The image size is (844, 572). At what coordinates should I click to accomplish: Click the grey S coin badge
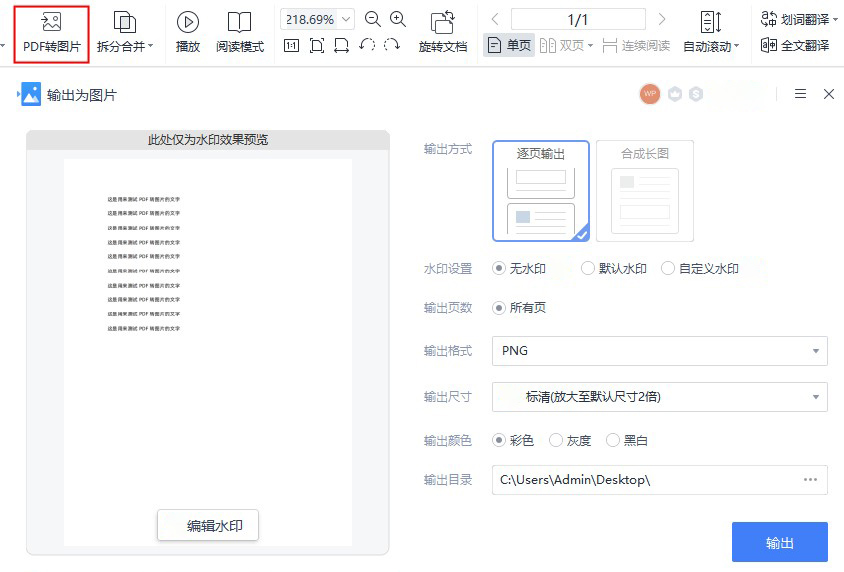pos(696,94)
